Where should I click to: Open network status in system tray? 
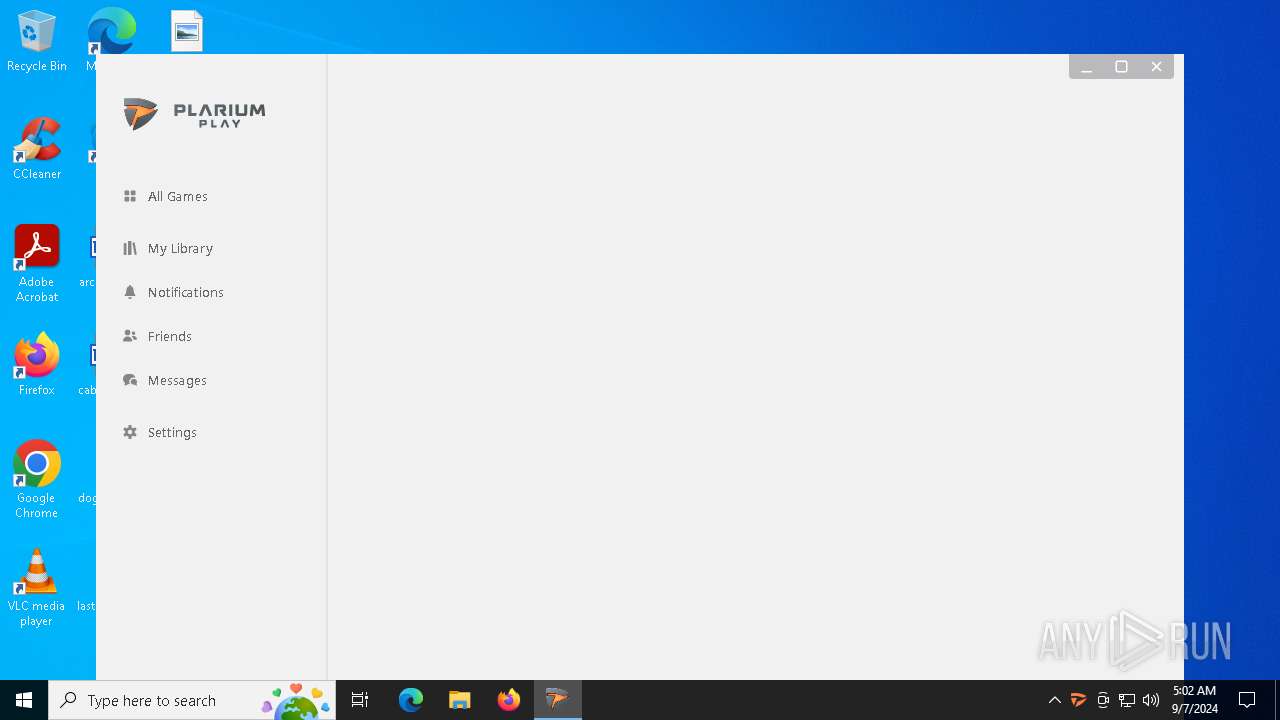click(x=1127, y=700)
